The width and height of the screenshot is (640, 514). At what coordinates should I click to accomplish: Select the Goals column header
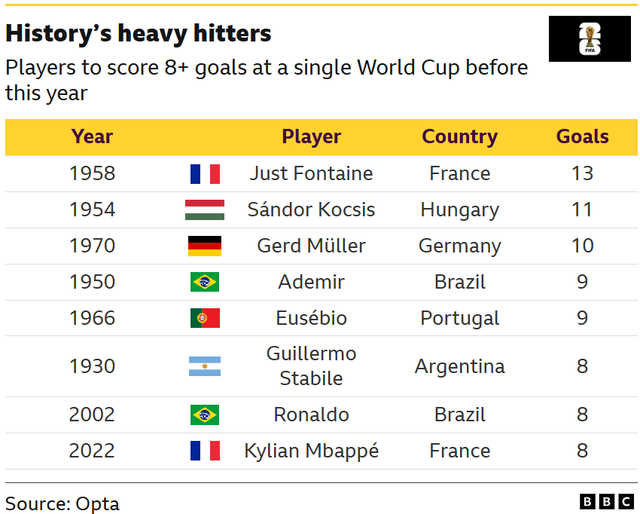tap(582, 137)
